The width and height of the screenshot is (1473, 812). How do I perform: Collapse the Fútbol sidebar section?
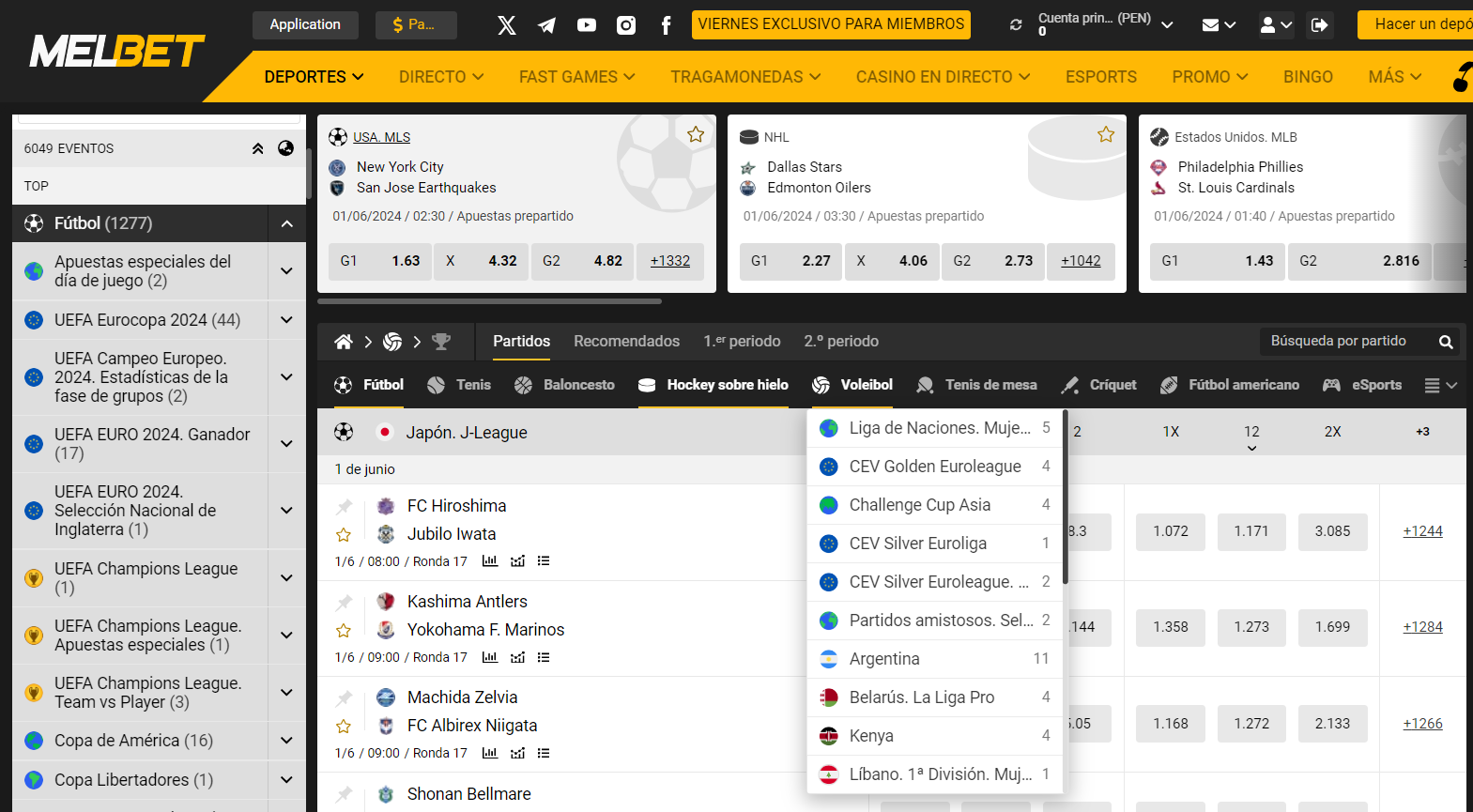pyautogui.click(x=287, y=223)
